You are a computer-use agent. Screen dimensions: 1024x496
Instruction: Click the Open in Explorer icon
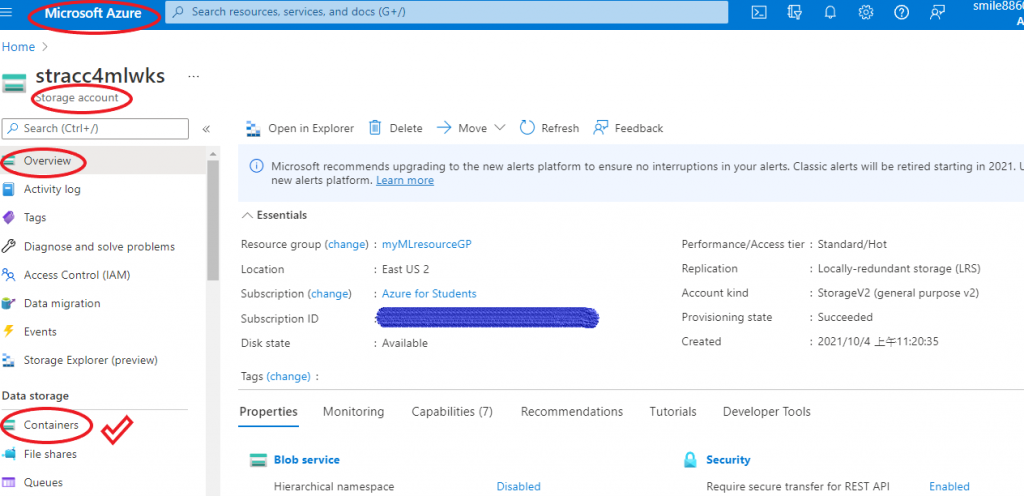pyautogui.click(x=253, y=128)
